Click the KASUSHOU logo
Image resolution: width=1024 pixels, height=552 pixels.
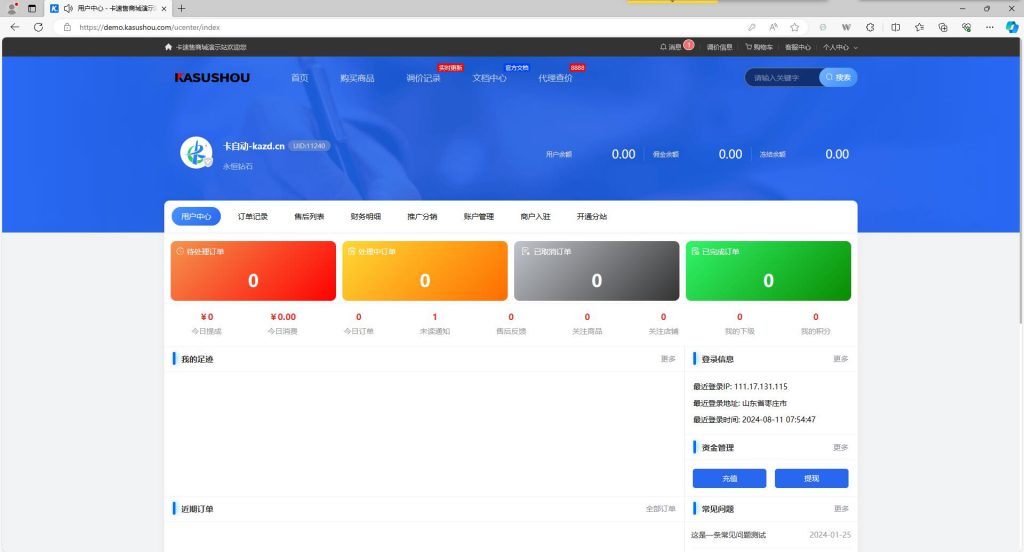tap(212, 77)
